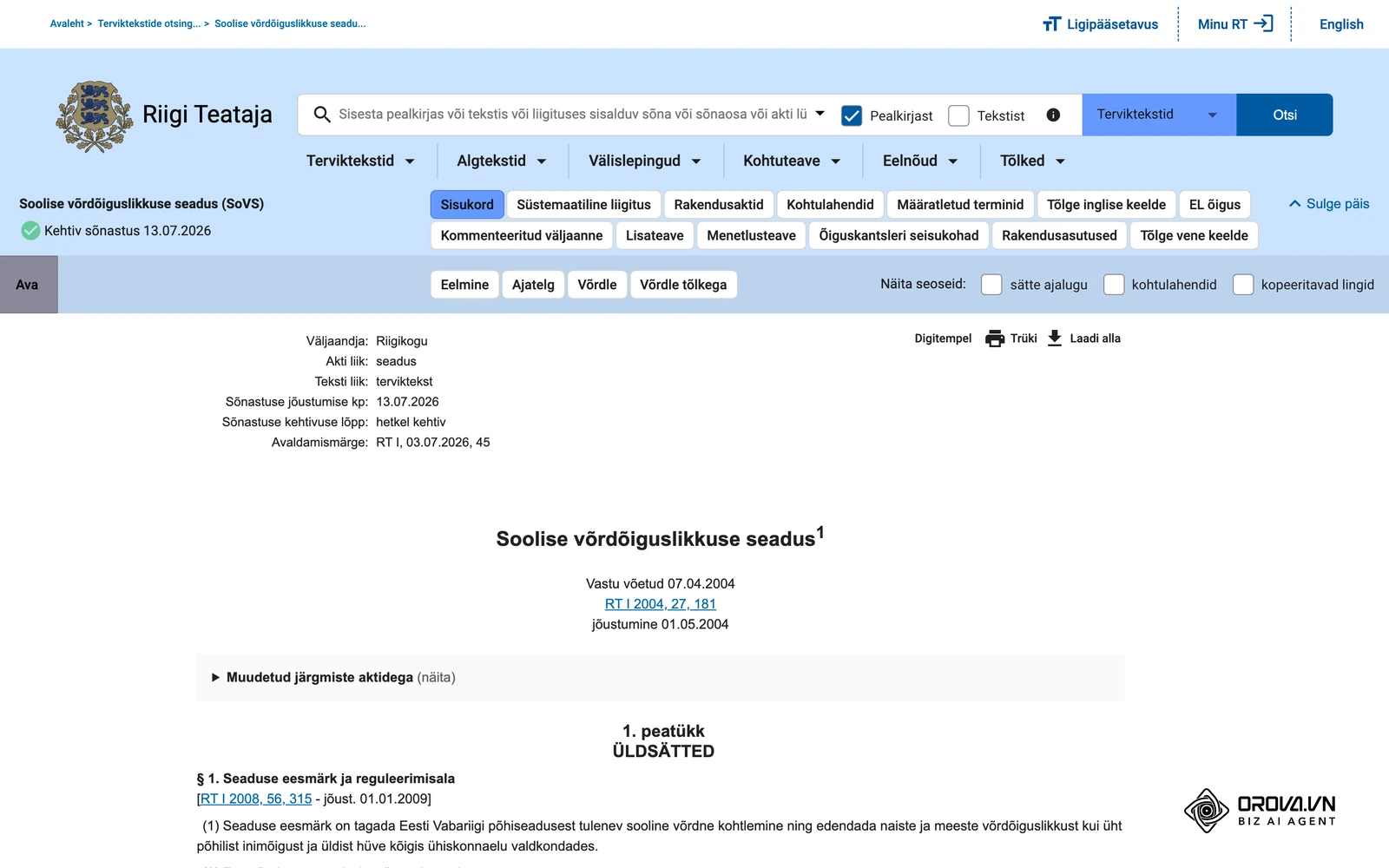Expand Muudetud järgmiste aktidega section
Image resolution: width=1389 pixels, height=868 pixels.
334,677
